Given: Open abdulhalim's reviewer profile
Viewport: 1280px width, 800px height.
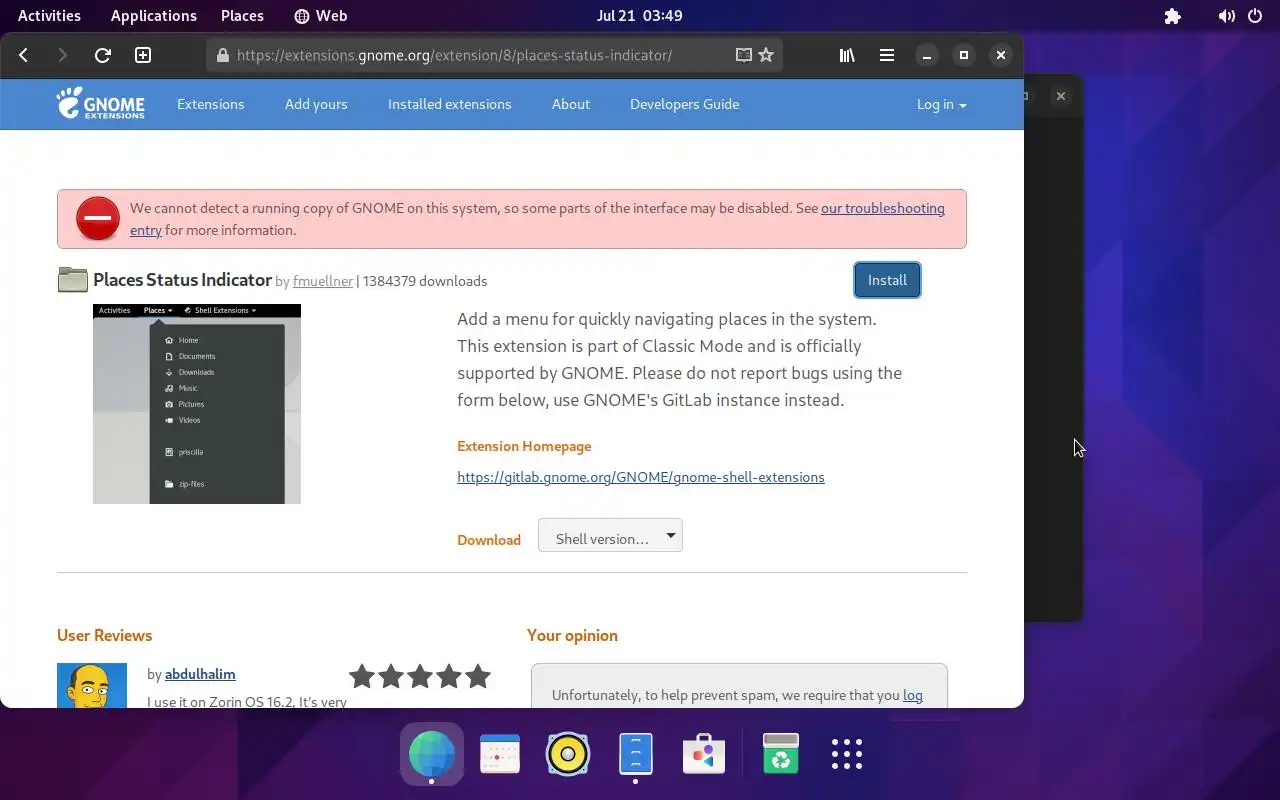Looking at the screenshot, I should tap(200, 674).
